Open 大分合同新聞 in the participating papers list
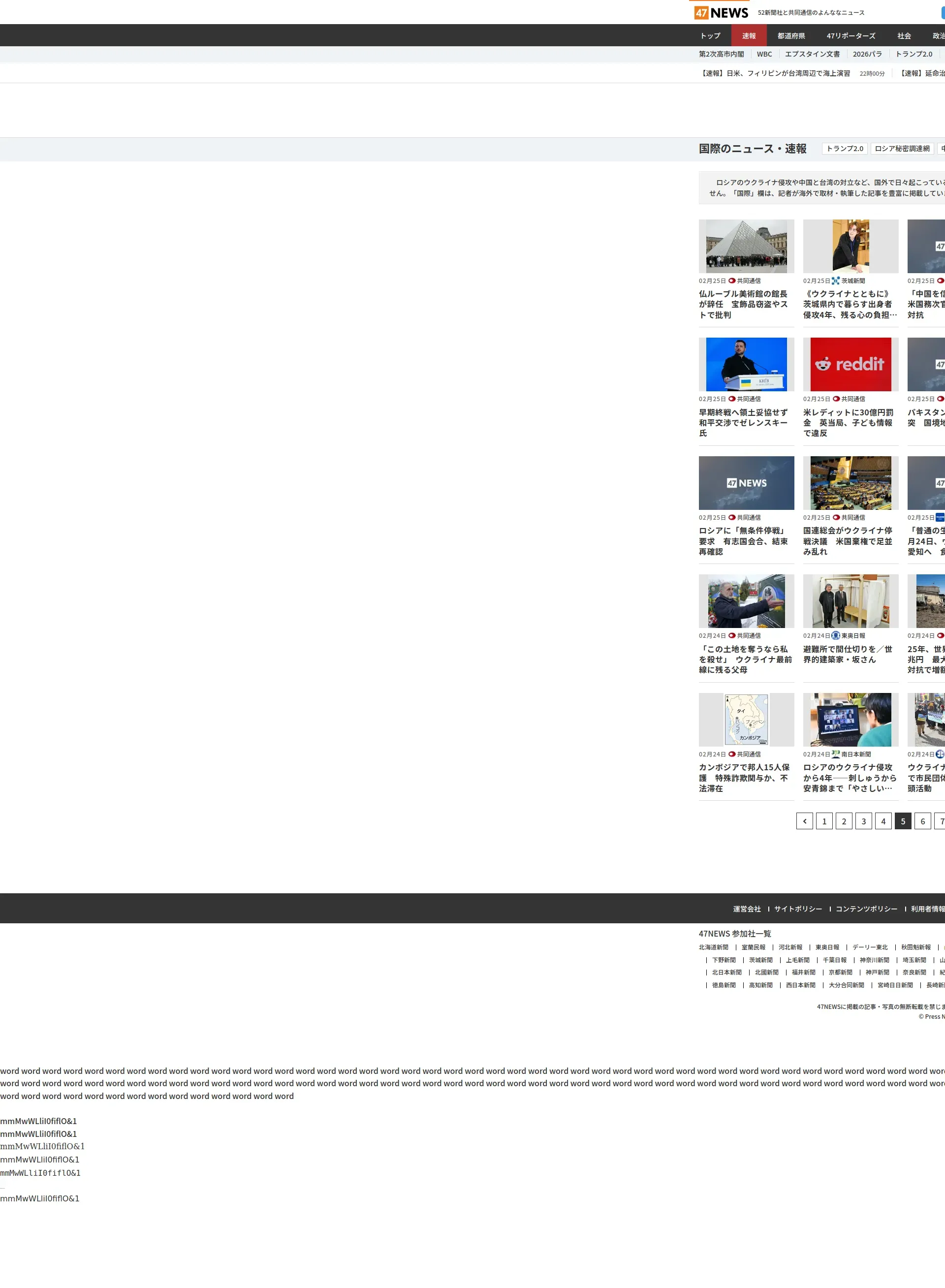 coord(847,985)
